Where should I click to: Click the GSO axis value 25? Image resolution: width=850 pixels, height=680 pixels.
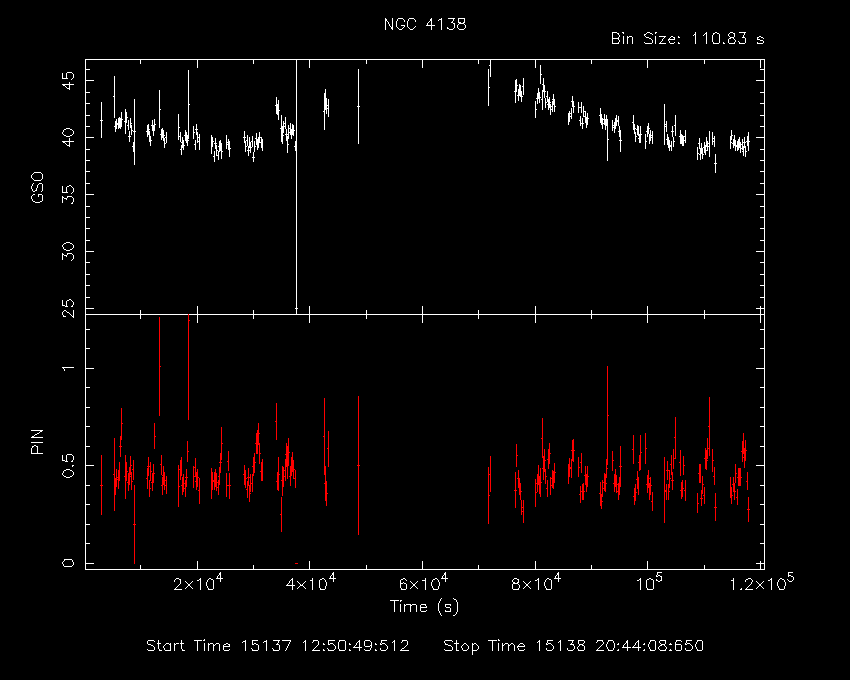(68, 307)
